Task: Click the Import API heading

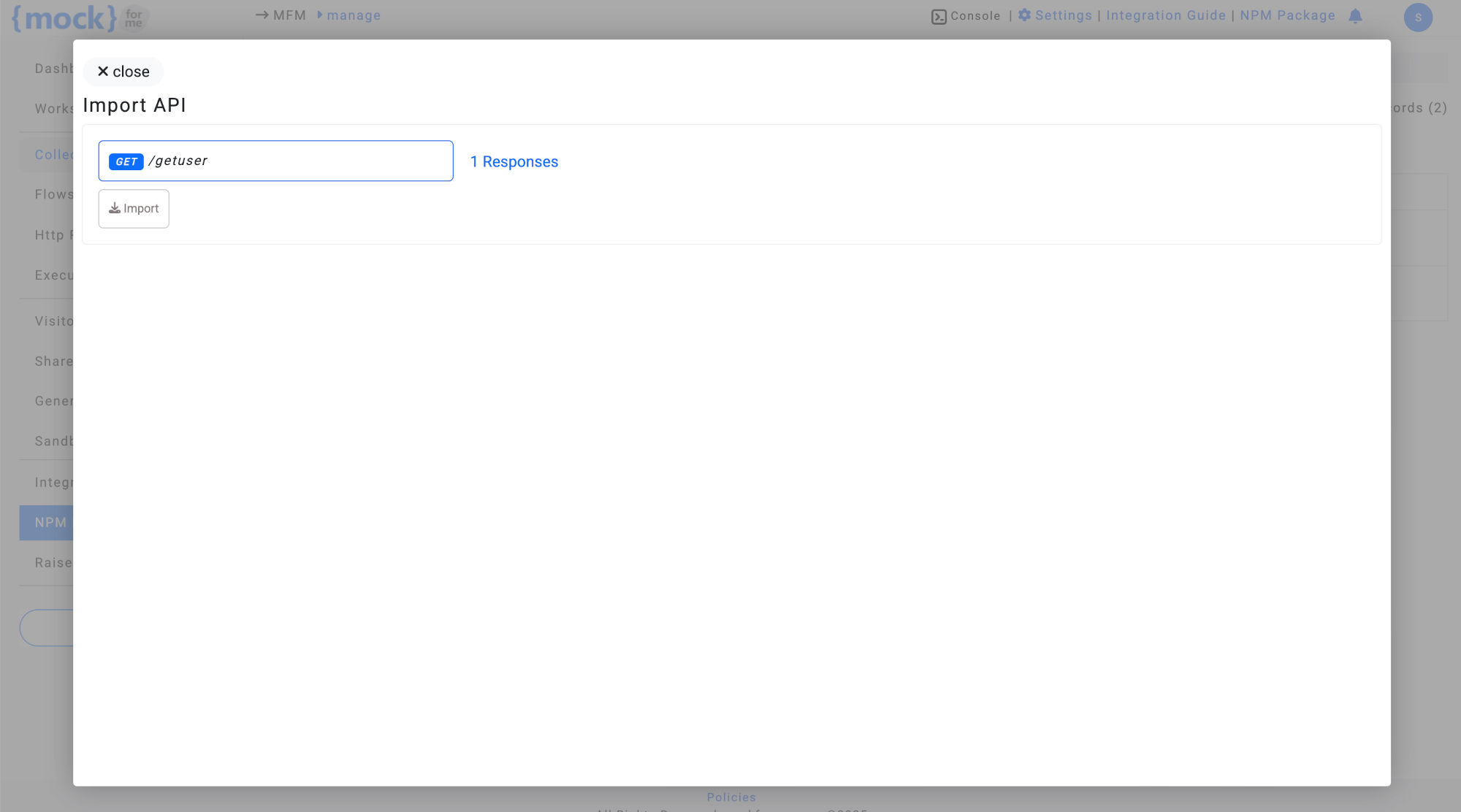Action: pos(134,105)
